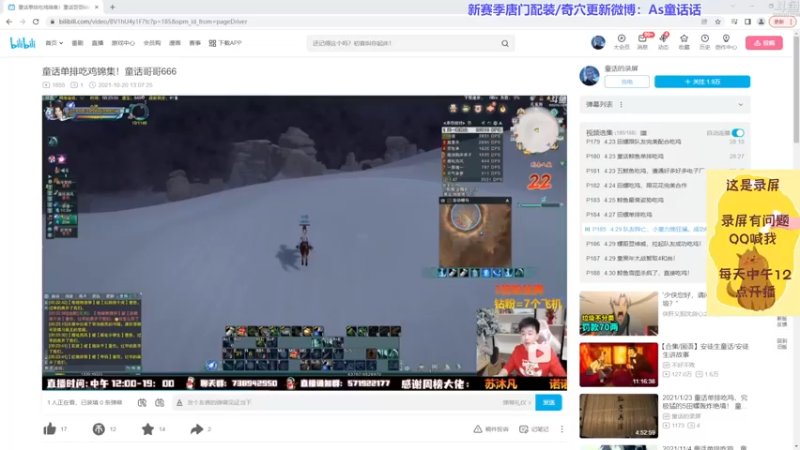This screenshot has width=800, height=450.
Task: Play episode P179 in the playlist
Action: (665, 142)
